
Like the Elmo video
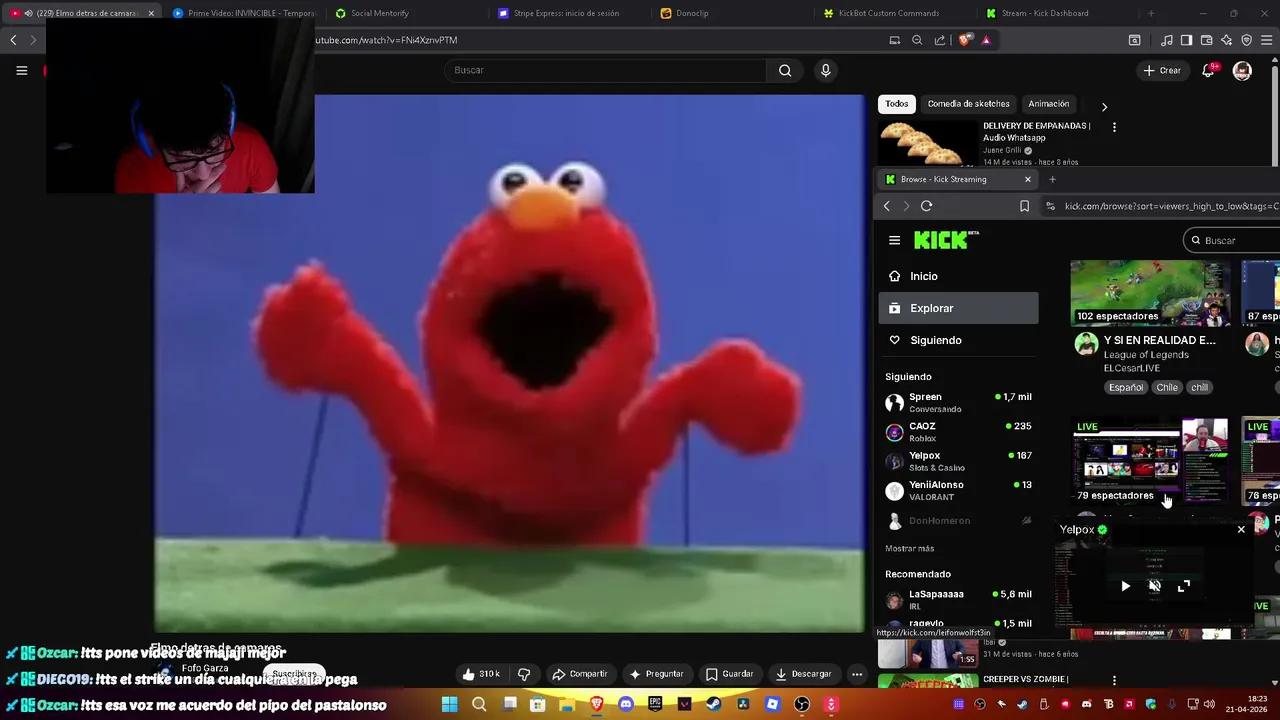[x=482, y=674]
